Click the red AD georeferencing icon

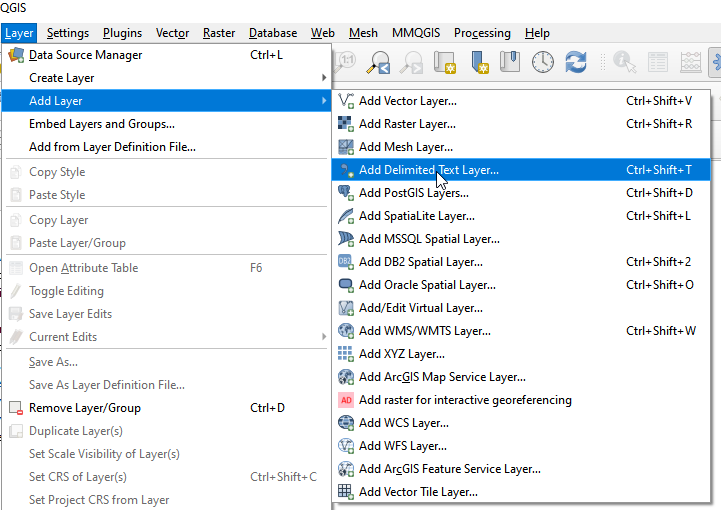[x=346, y=400]
